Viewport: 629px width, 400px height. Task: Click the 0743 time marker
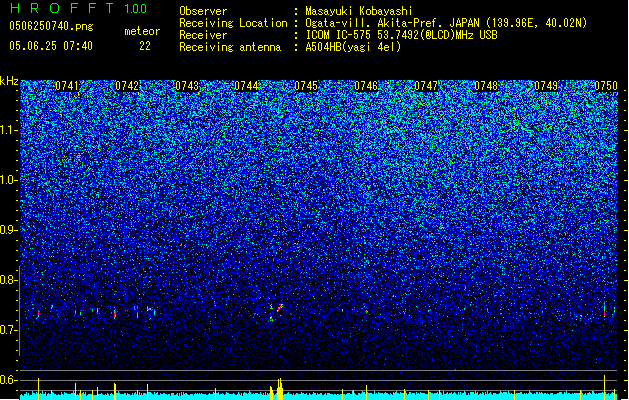pos(187,86)
